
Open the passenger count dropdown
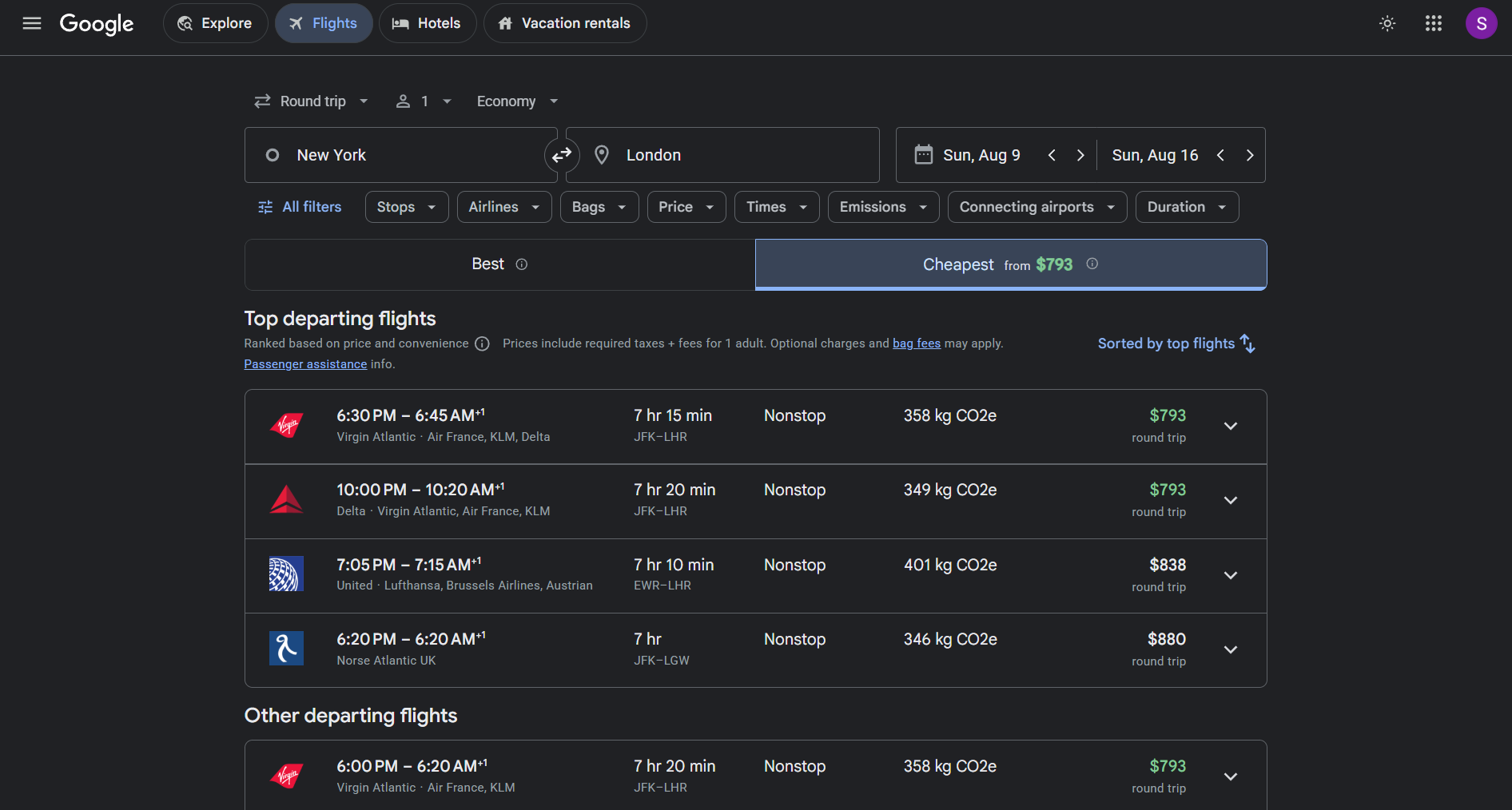(424, 101)
